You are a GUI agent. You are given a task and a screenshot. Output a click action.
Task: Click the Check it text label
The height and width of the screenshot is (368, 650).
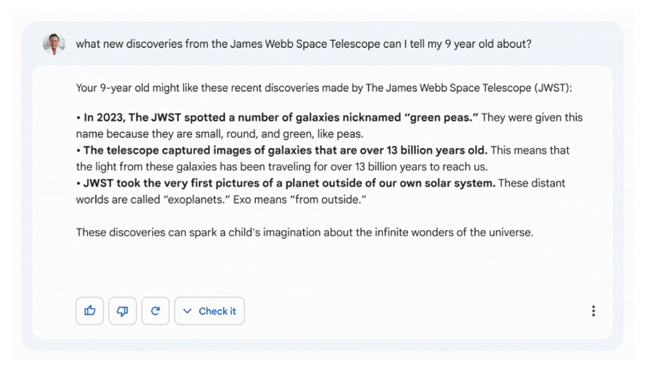tap(217, 311)
